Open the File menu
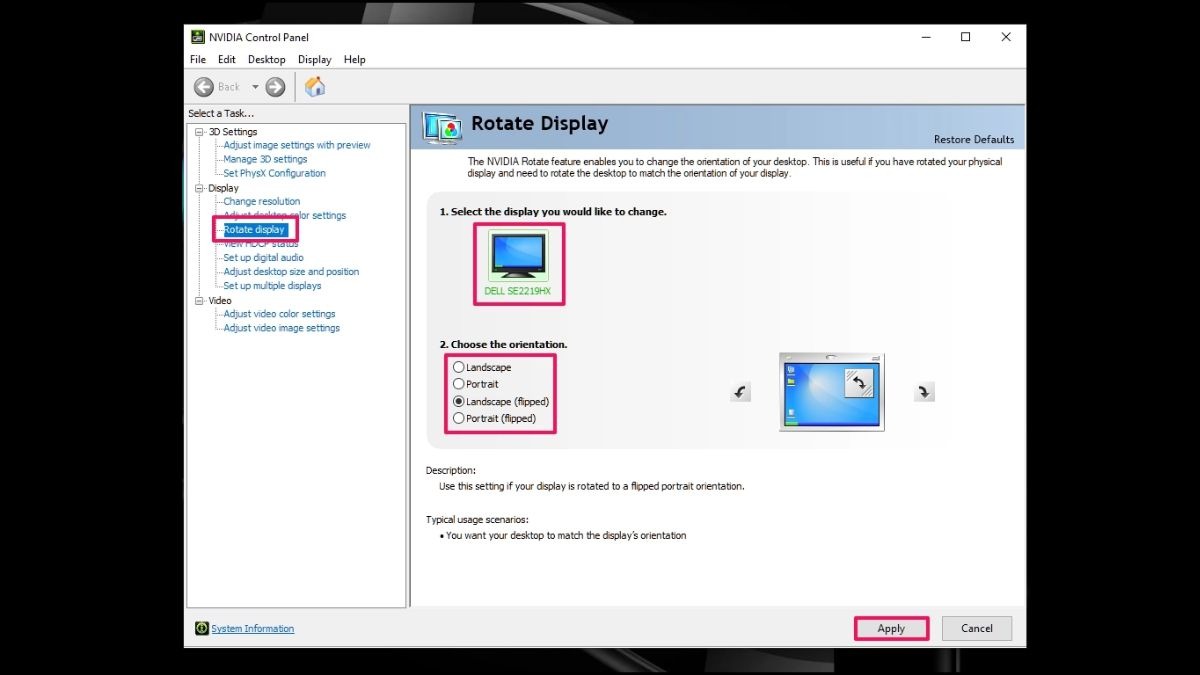1200x675 pixels. click(198, 60)
